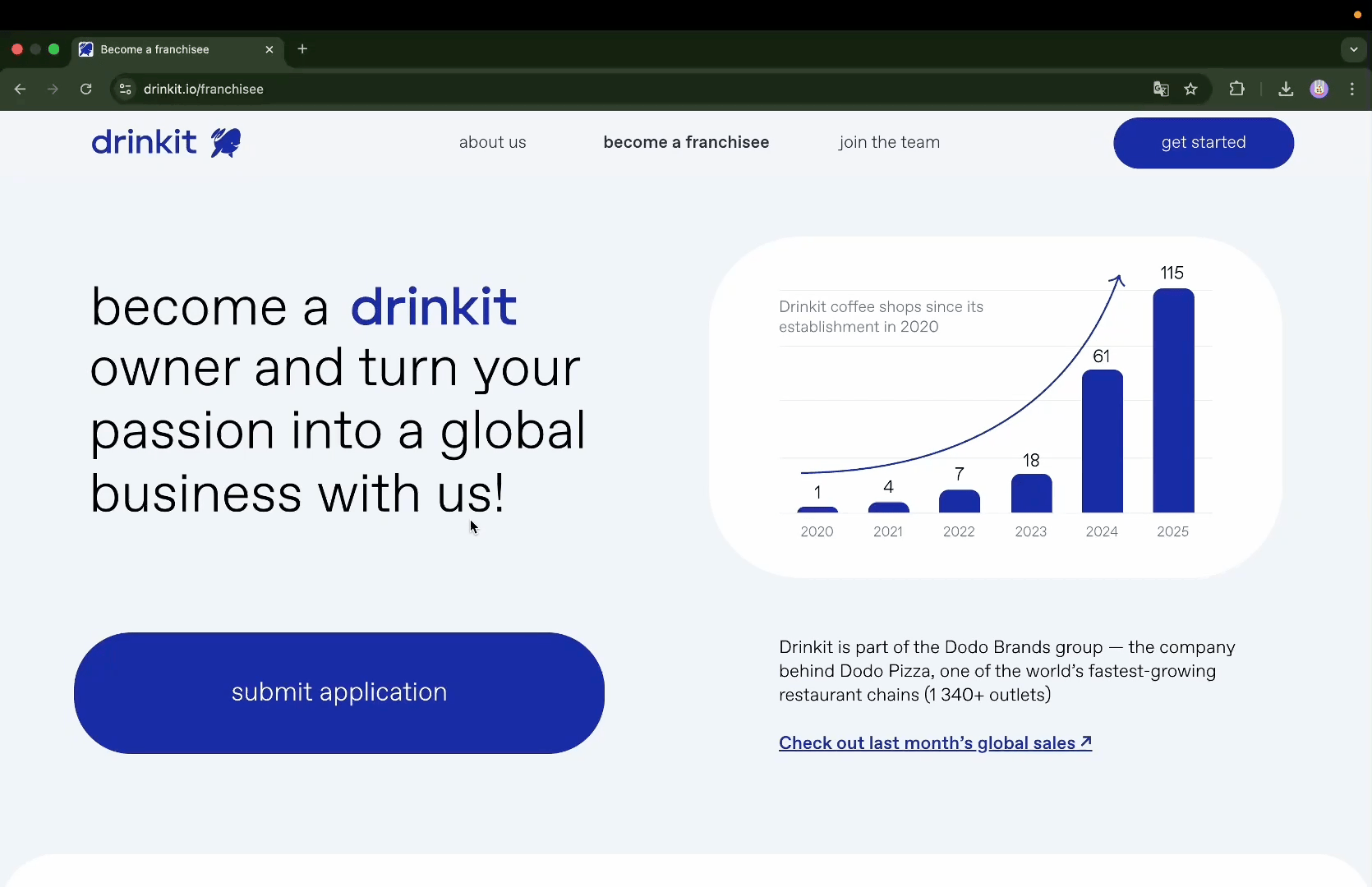Reload the page with refresh icon
This screenshot has height=887, width=1372.
point(86,90)
